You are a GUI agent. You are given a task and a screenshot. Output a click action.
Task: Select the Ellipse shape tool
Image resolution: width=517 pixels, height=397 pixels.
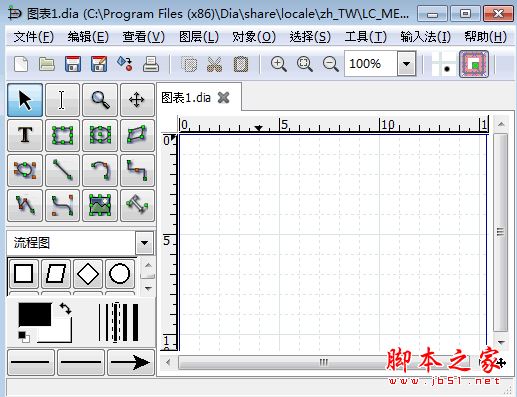click(x=100, y=135)
